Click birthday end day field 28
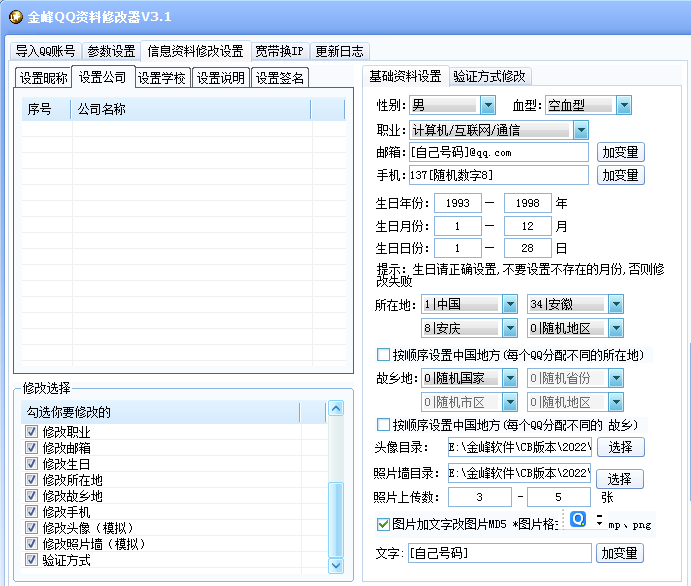Image resolution: width=691 pixels, height=586 pixels. click(528, 248)
